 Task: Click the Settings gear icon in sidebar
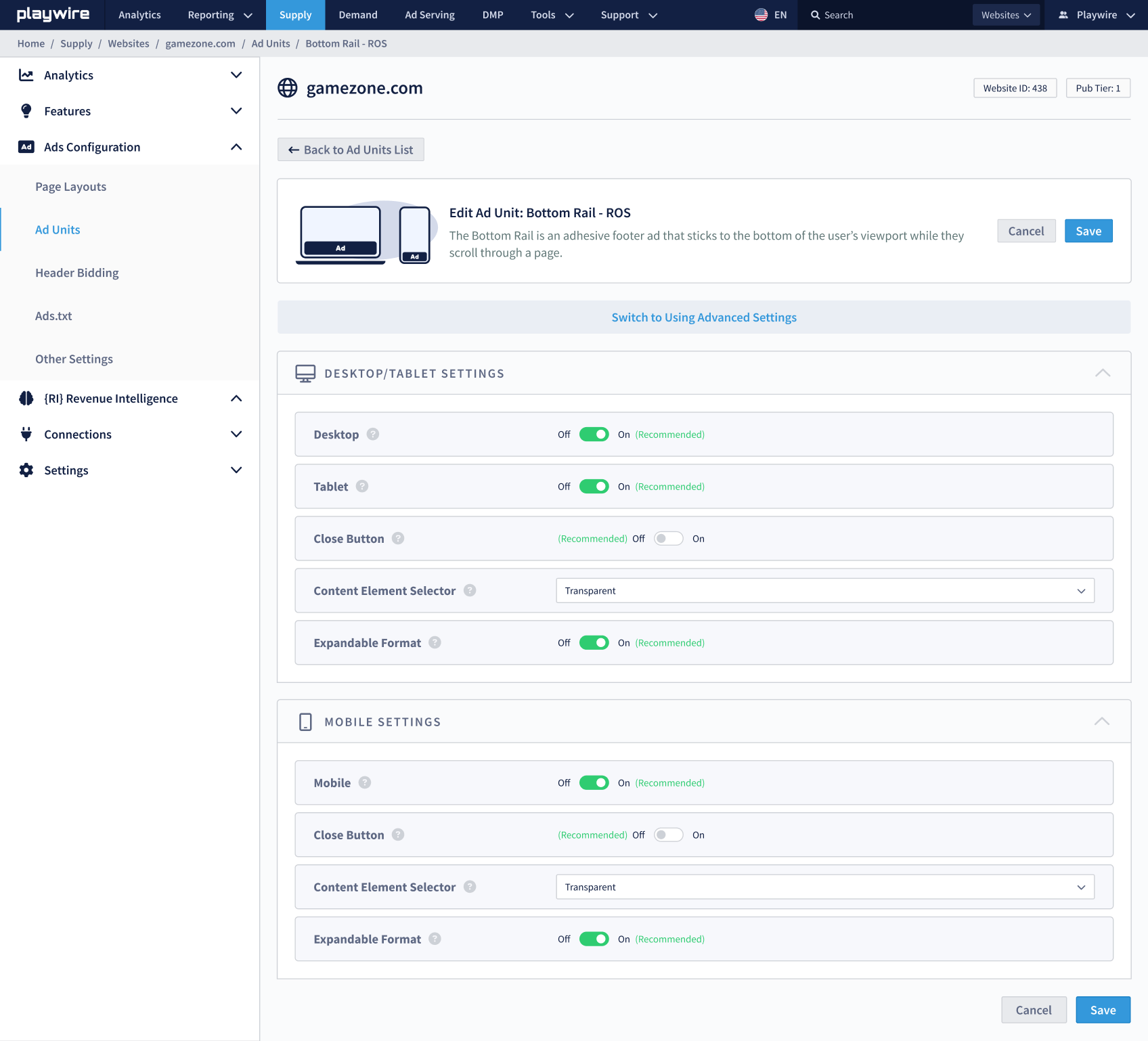point(26,470)
